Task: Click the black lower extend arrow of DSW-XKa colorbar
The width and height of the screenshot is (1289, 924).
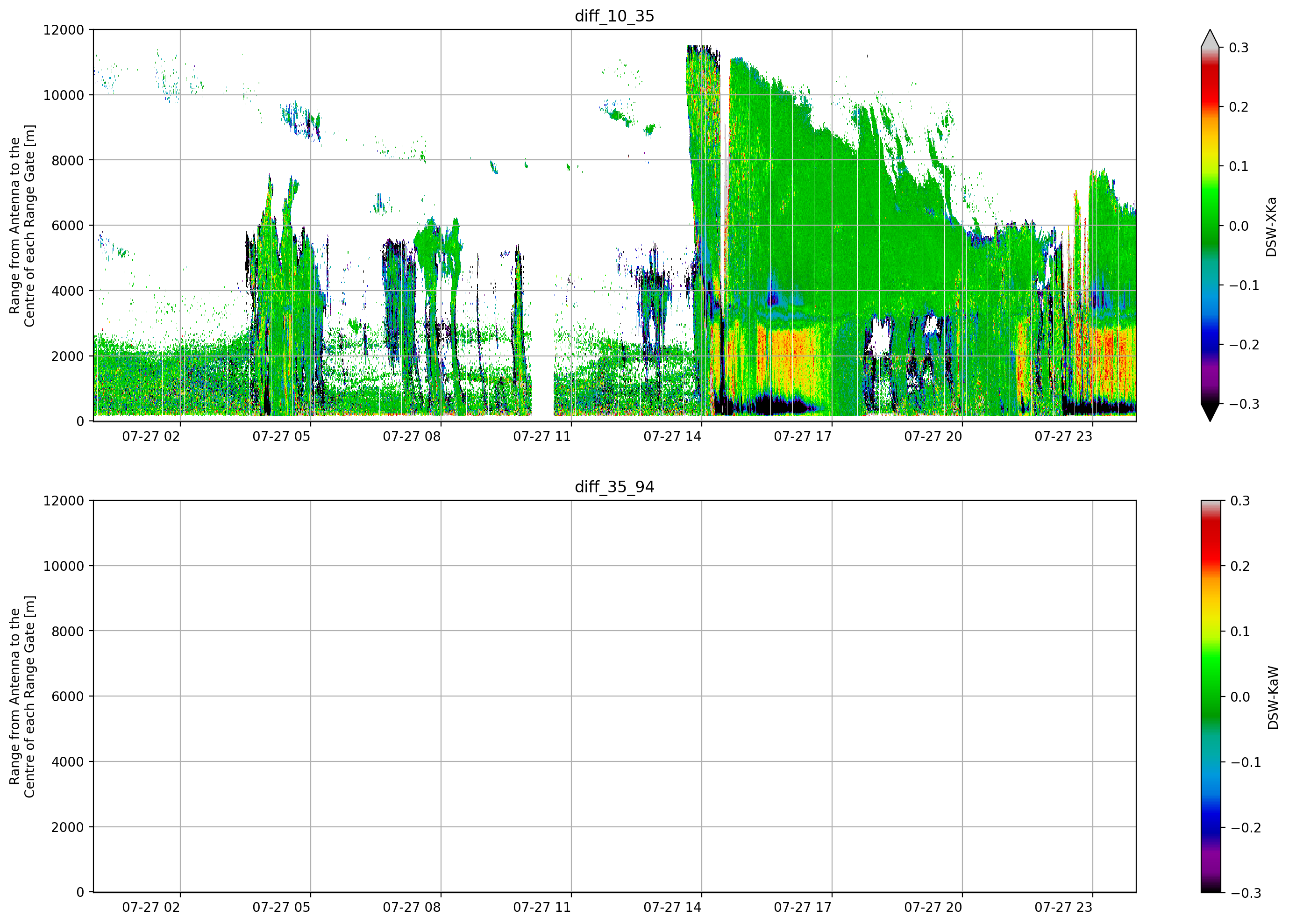Action: click(x=1210, y=412)
